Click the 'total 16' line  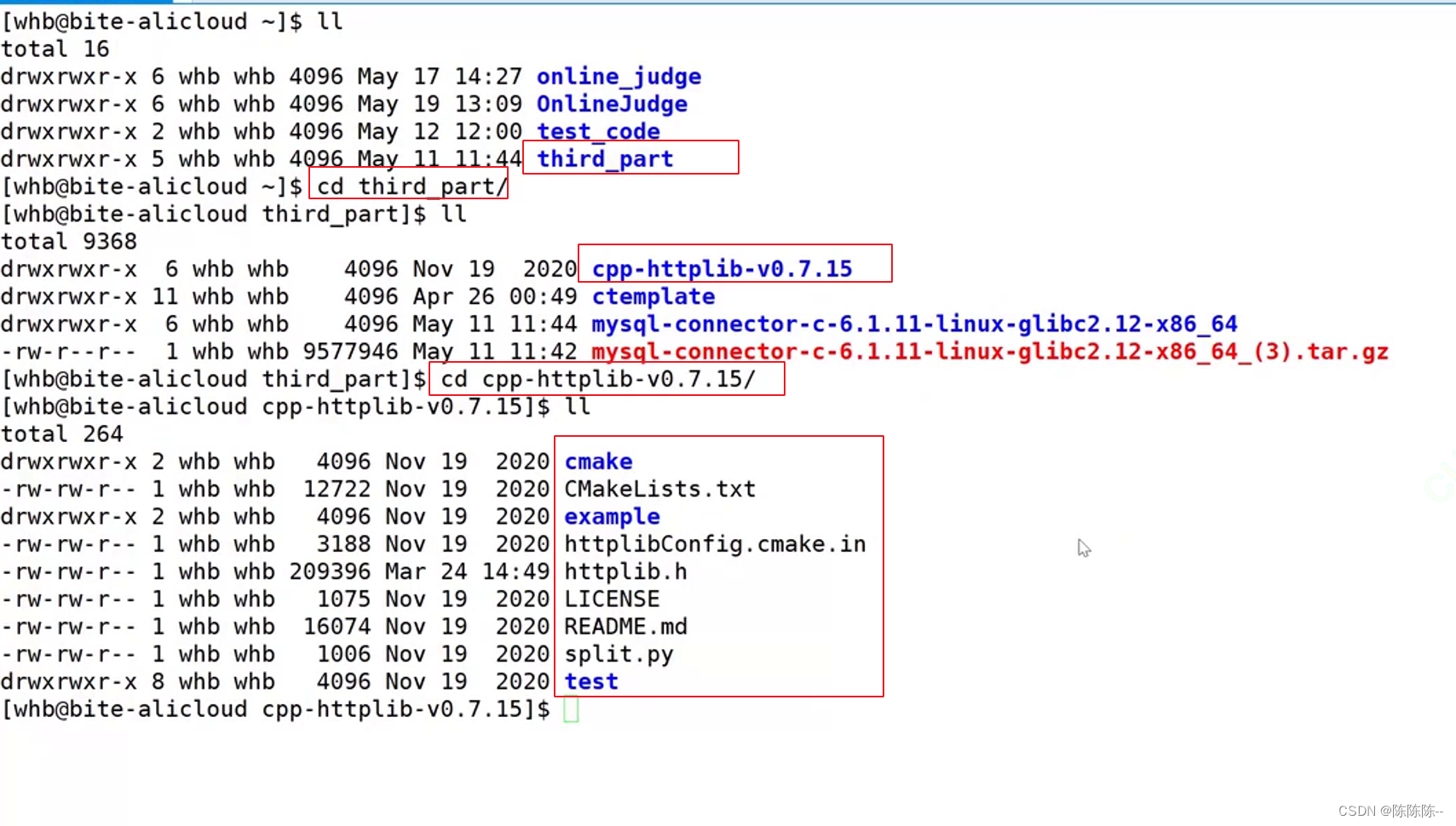pyautogui.click(x=55, y=49)
